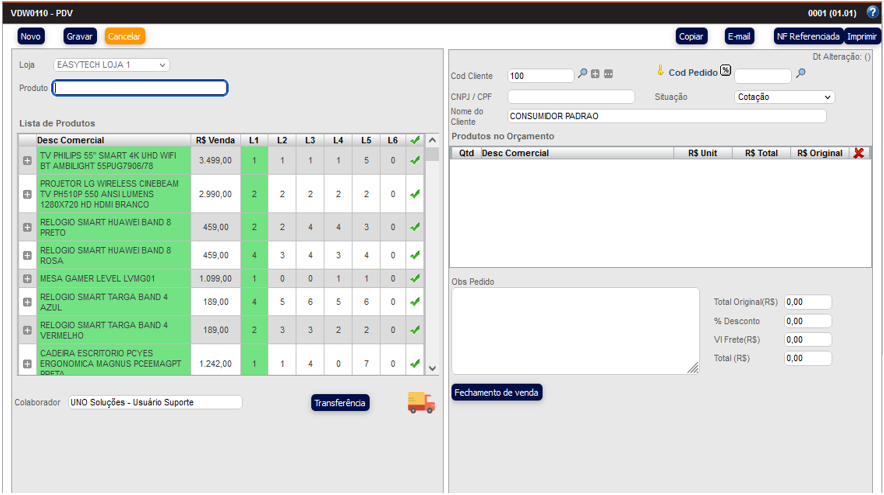This screenshot has height=495, width=884.
Task: Search customer with Cod Cliente magnifier
Action: (583, 74)
